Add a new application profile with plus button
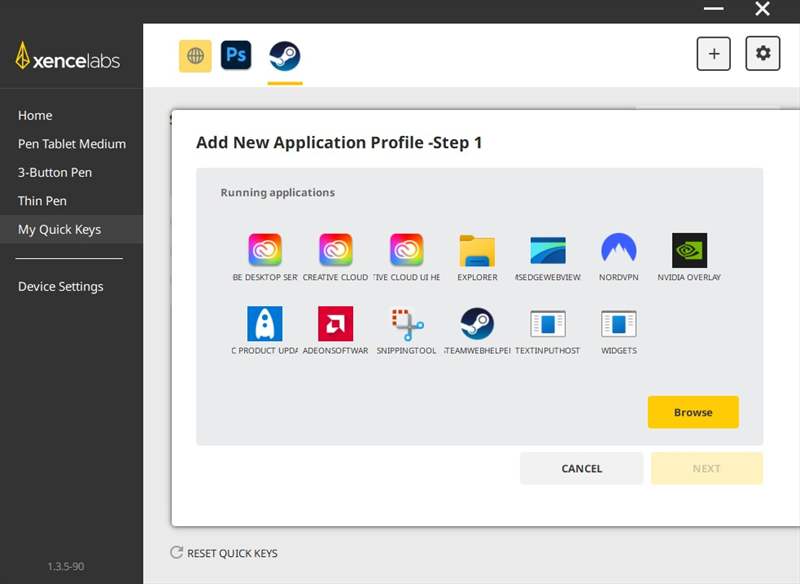The width and height of the screenshot is (800, 584). click(x=713, y=54)
